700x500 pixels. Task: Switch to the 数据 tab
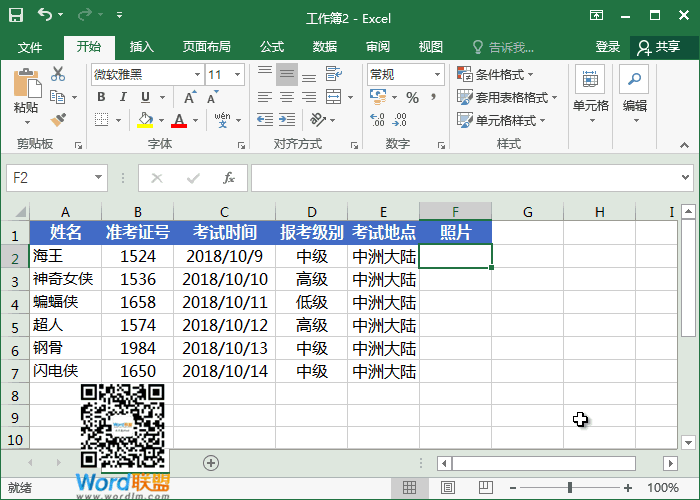click(325, 47)
